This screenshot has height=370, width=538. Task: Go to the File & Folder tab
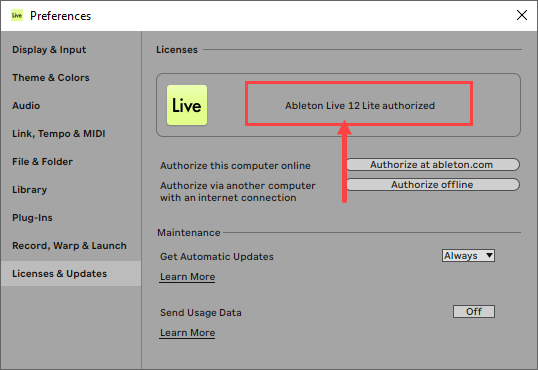tap(43, 162)
